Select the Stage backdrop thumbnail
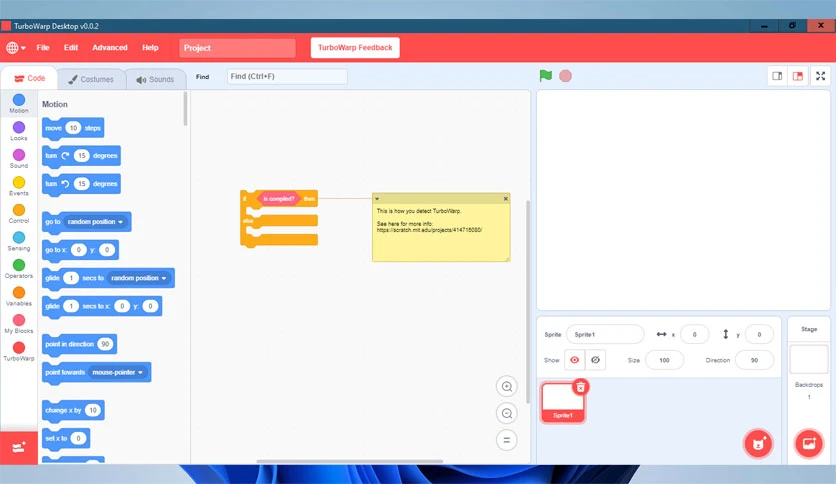This screenshot has width=836, height=484. [809, 359]
